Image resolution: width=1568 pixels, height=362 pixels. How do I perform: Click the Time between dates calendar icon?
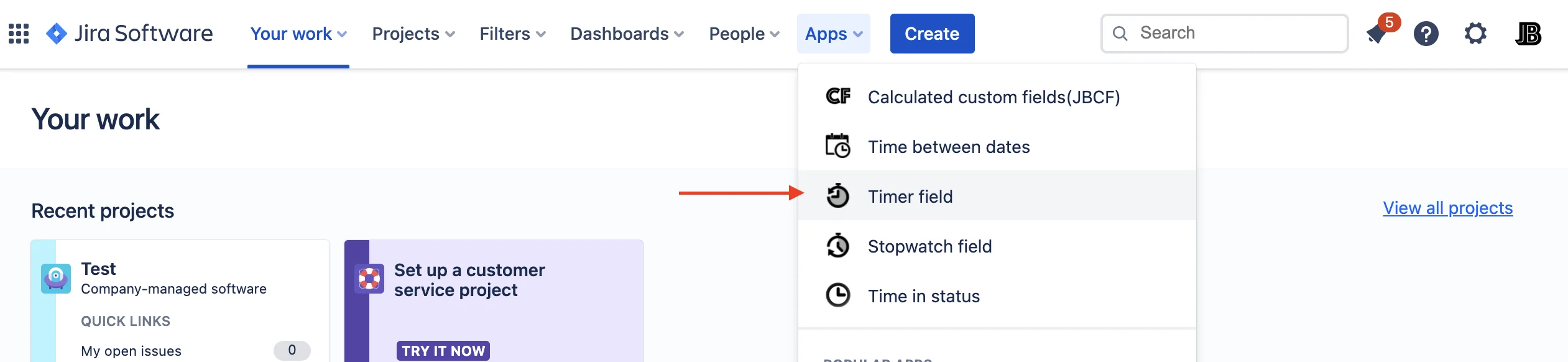point(838,146)
